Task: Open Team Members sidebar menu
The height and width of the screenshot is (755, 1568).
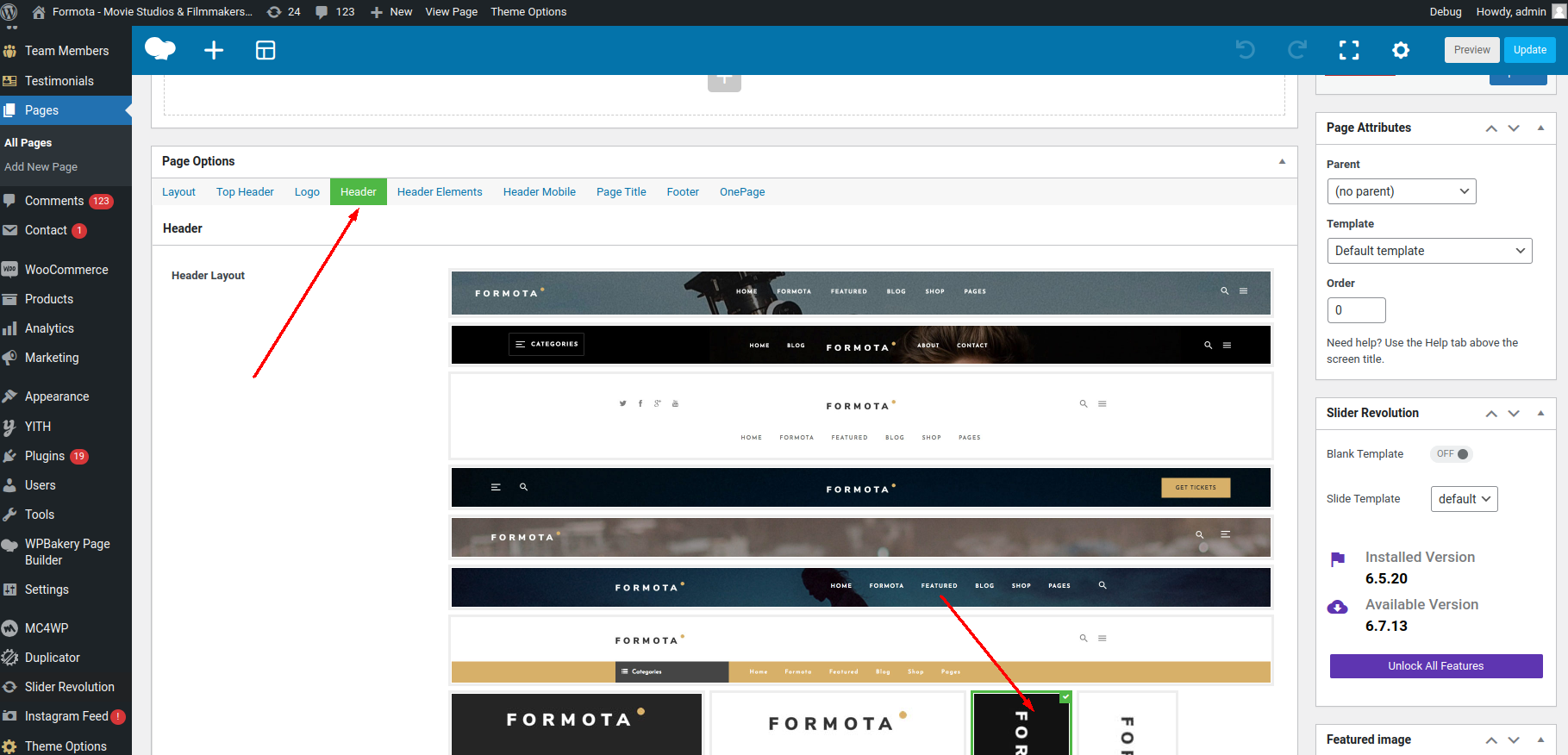Action: [x=66, y=51]
